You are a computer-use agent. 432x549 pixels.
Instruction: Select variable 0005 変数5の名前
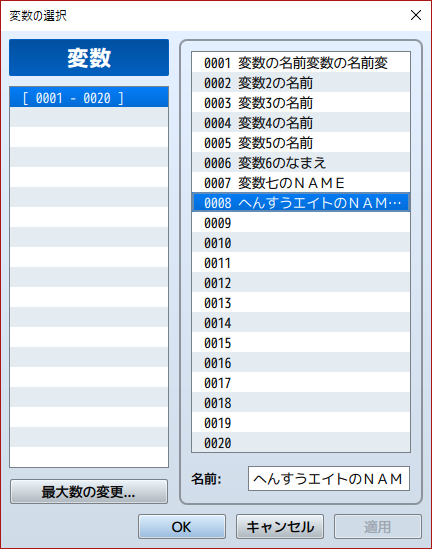tap(301, 143)
